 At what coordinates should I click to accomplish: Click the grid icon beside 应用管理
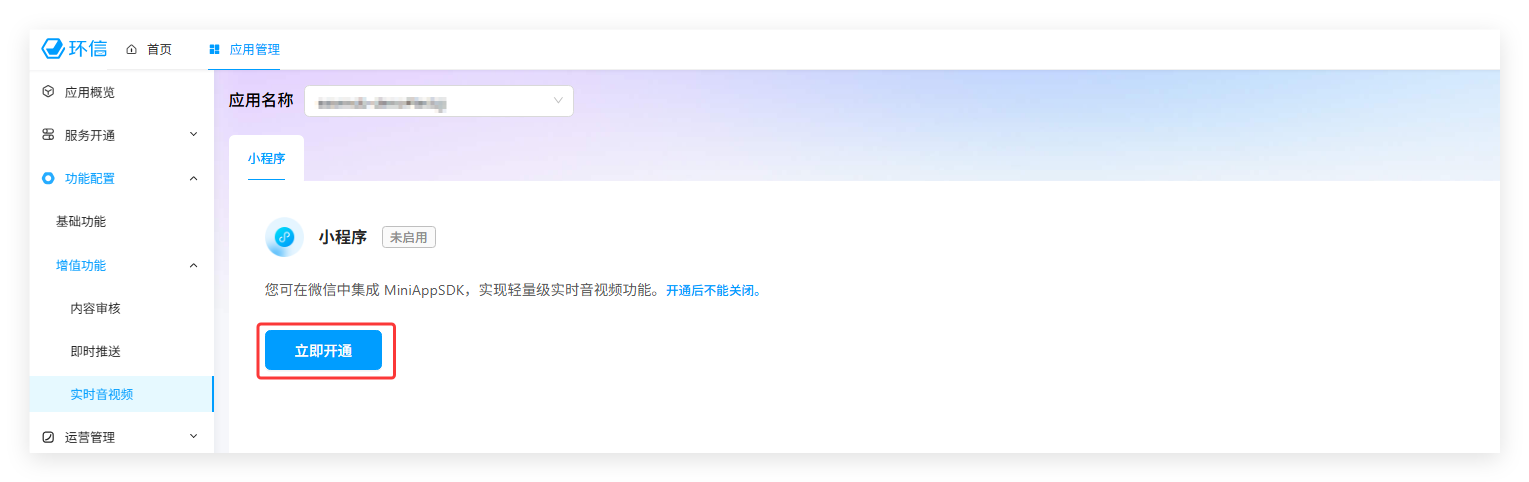click(215, 49)
